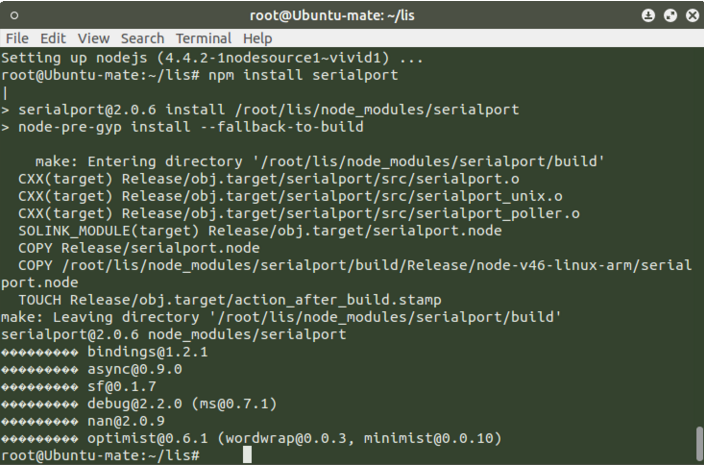The width and height of the screenshot is (704, 466).
Task: Click the bindings@1.2.1 dependency line
Action: (104, 352)
